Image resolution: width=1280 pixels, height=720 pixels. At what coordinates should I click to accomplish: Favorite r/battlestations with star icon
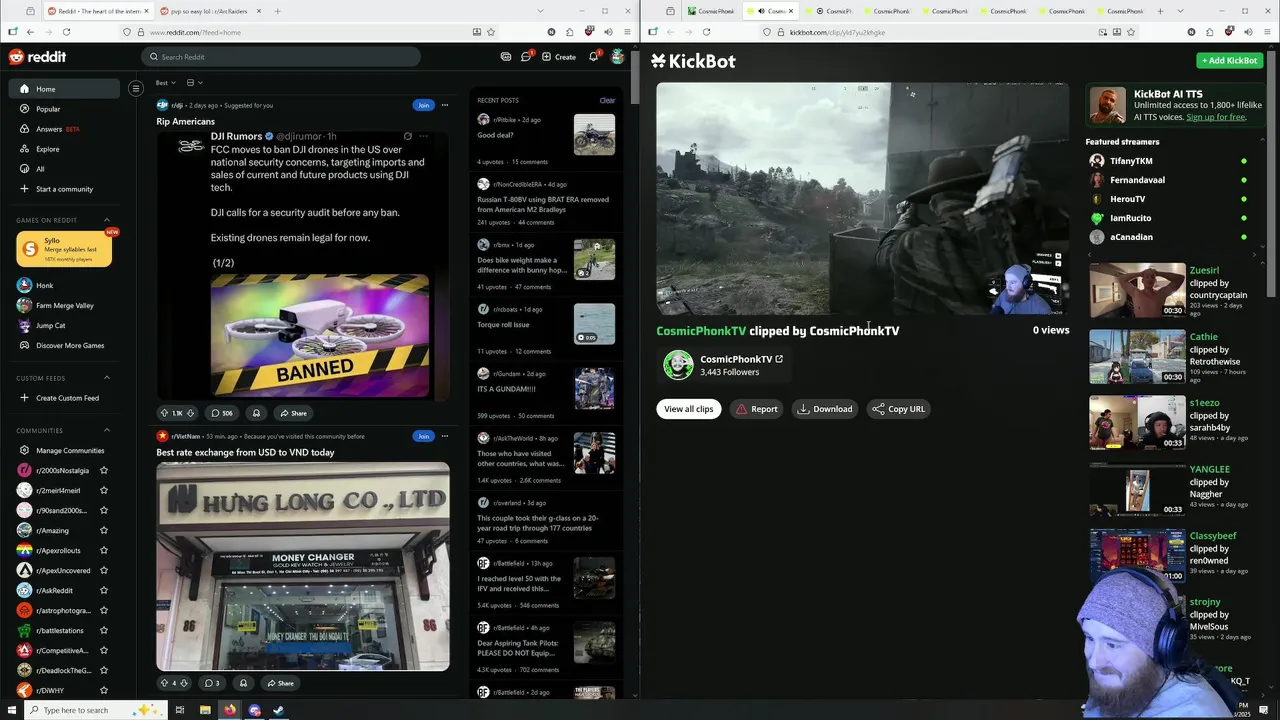[x=104, y=630]
